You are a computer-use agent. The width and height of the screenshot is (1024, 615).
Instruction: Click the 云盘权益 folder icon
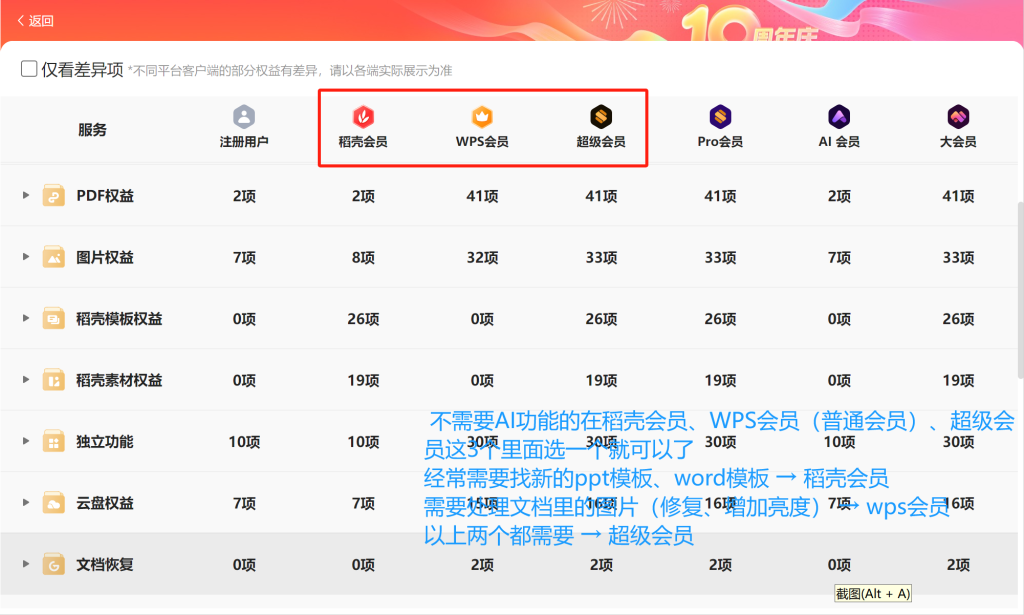[54, 502]
